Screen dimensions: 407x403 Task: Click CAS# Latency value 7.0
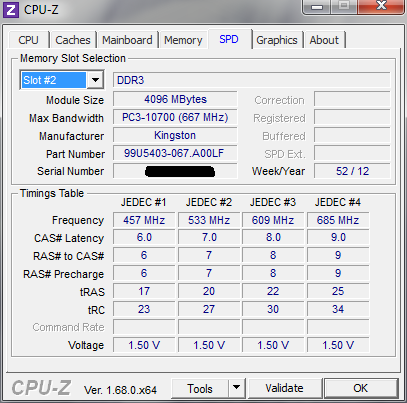[x=209, y=238]
